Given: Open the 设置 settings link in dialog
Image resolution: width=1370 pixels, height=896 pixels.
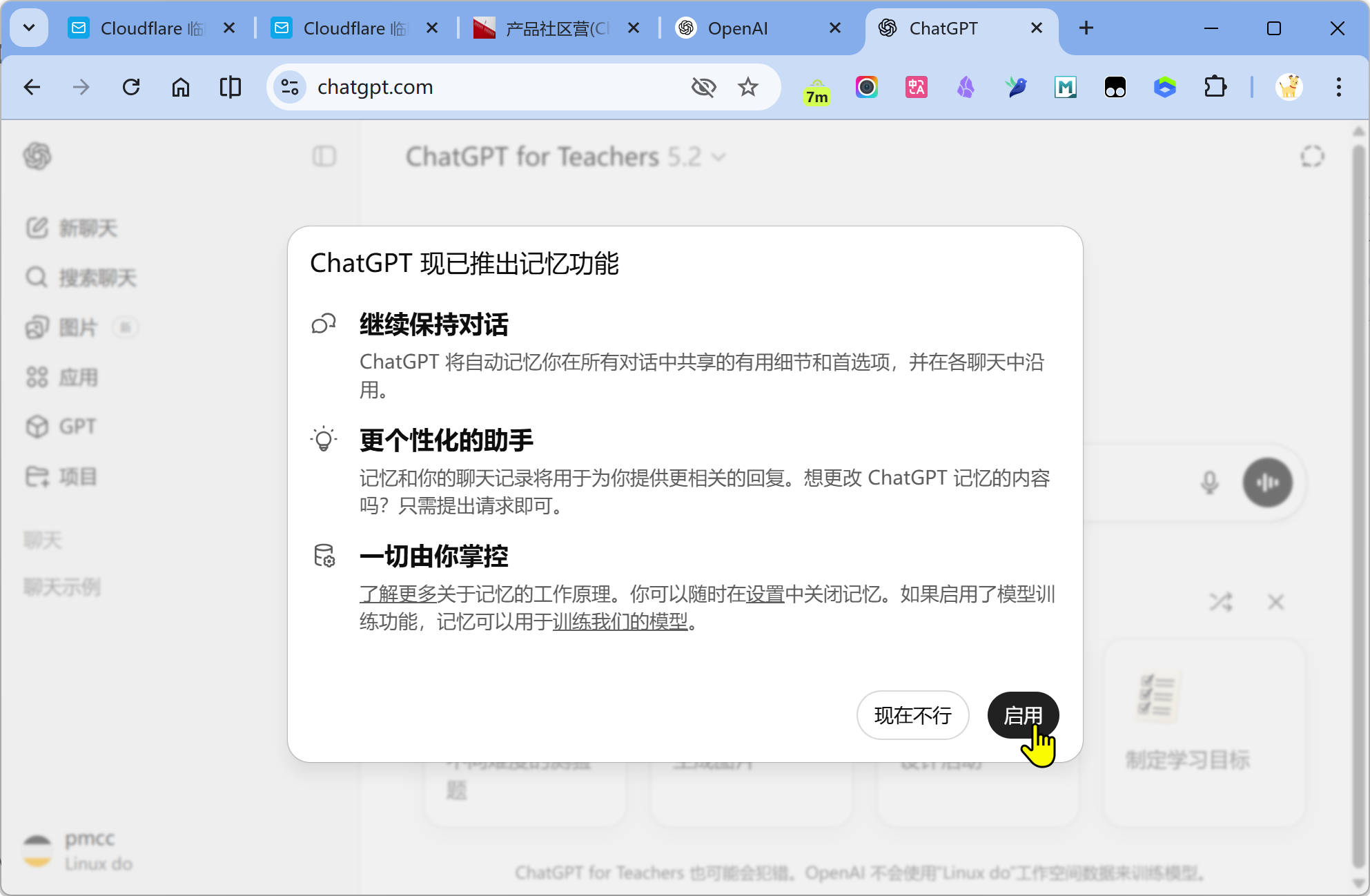Looking at the screenshot, I should coord(765,594).
